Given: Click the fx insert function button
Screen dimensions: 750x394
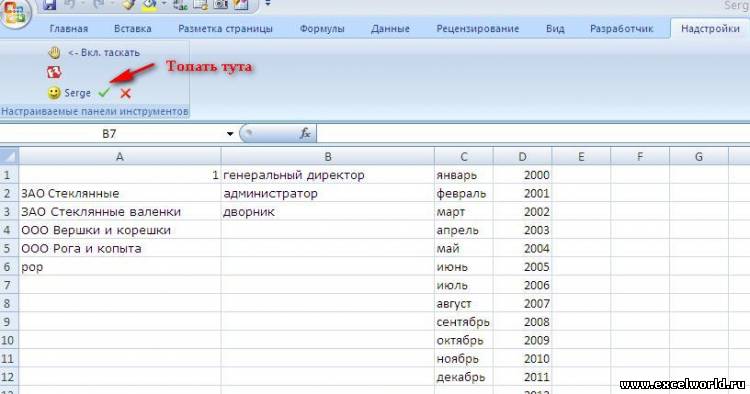Looking at the screenshot, I should tap(305, 134).
